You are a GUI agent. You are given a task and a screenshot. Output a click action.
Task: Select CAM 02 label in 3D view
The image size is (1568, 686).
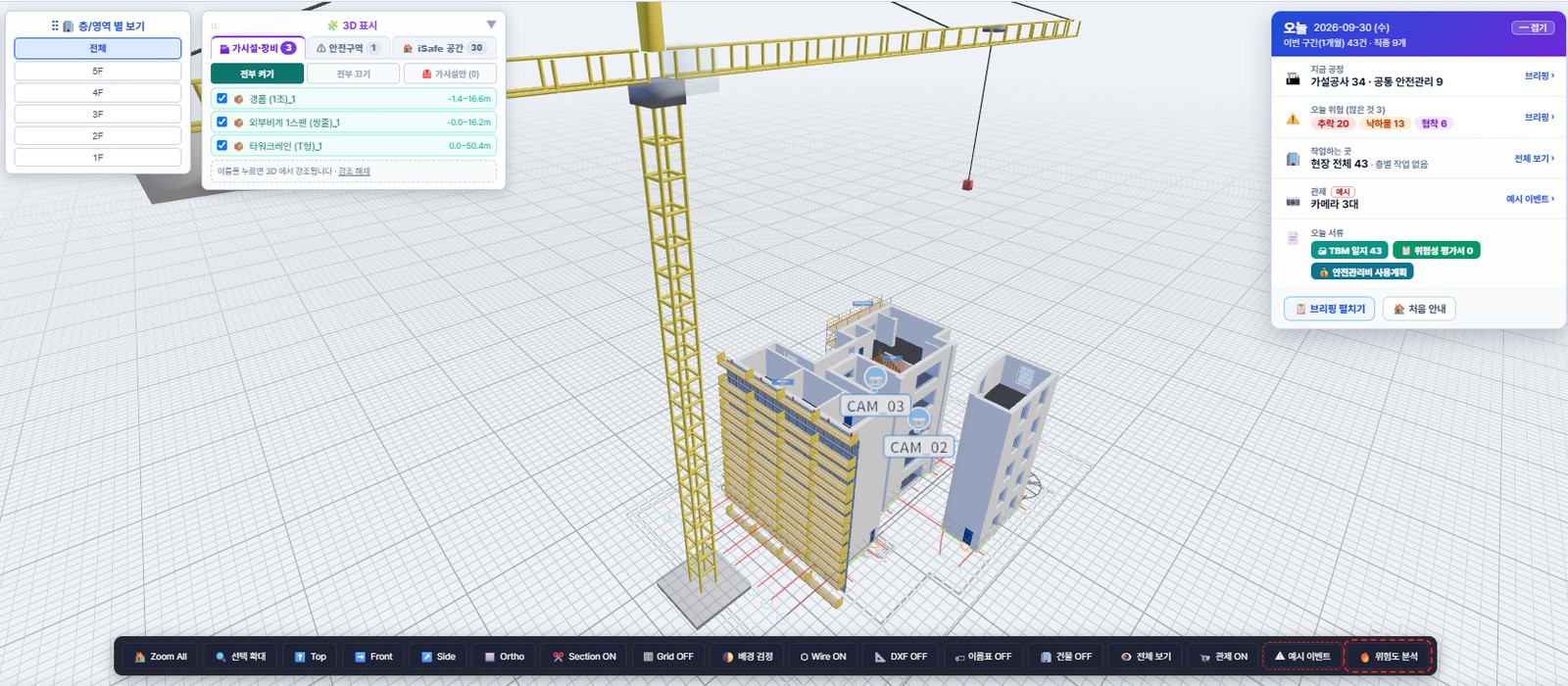pos(918,447)
